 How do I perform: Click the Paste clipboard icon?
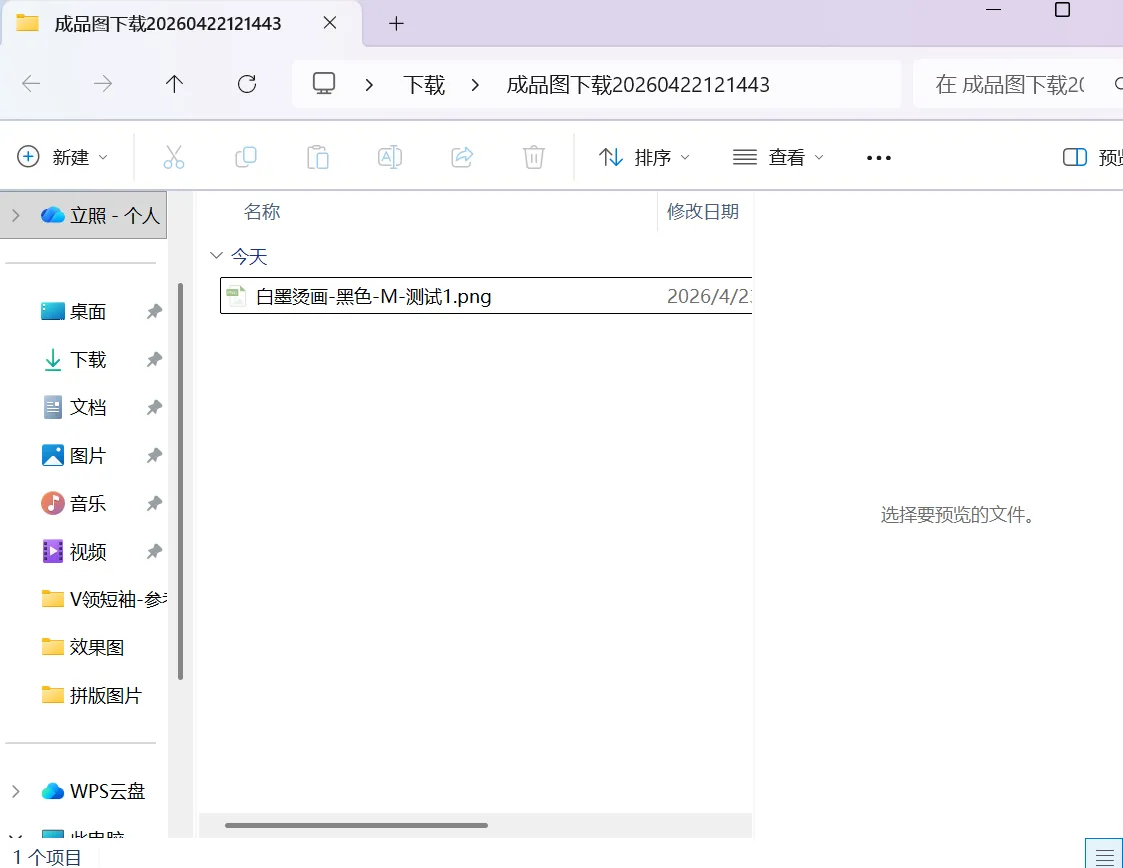click(318, 157)
